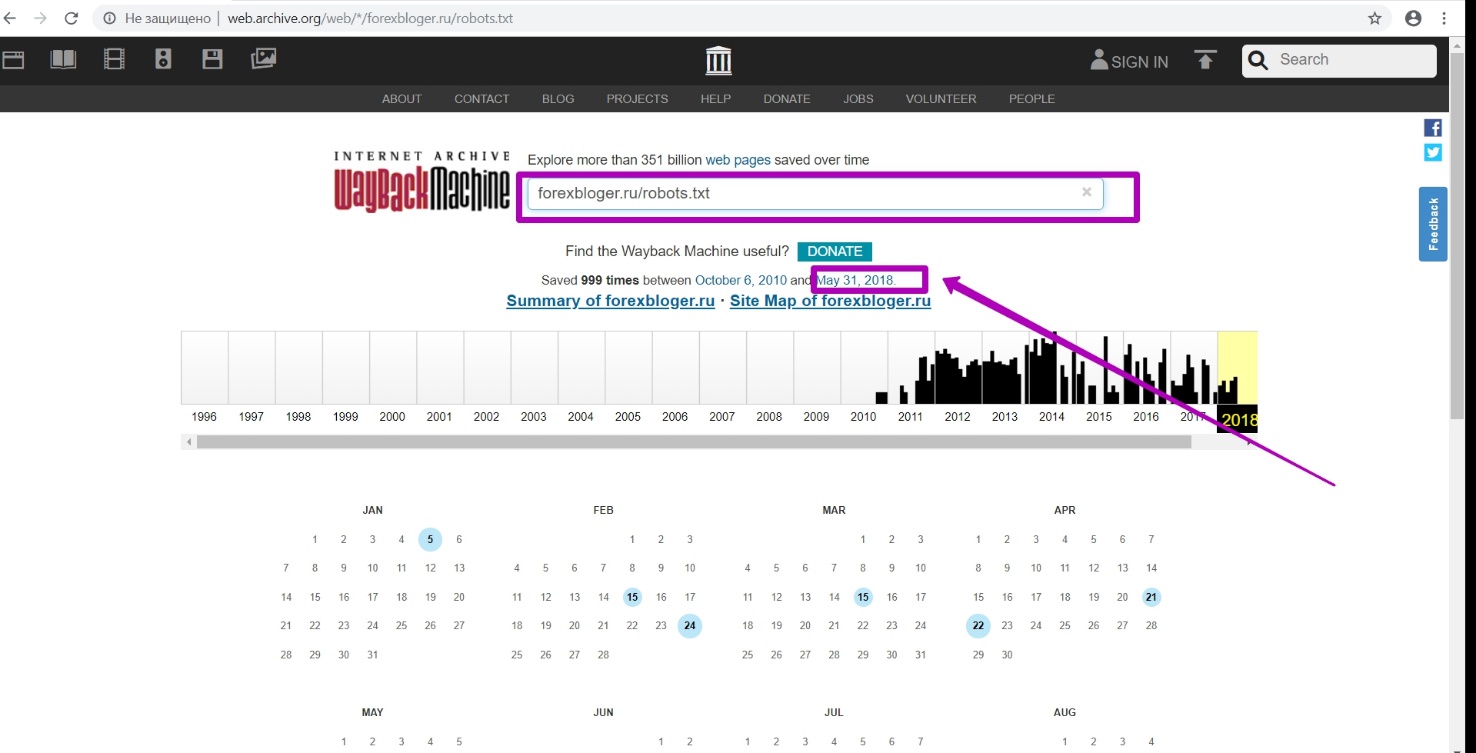Click the timeline scrollbar left arrow
The height and width of the screenshot is (753, 1476).
pyautogui.click(x=187, y=441)
